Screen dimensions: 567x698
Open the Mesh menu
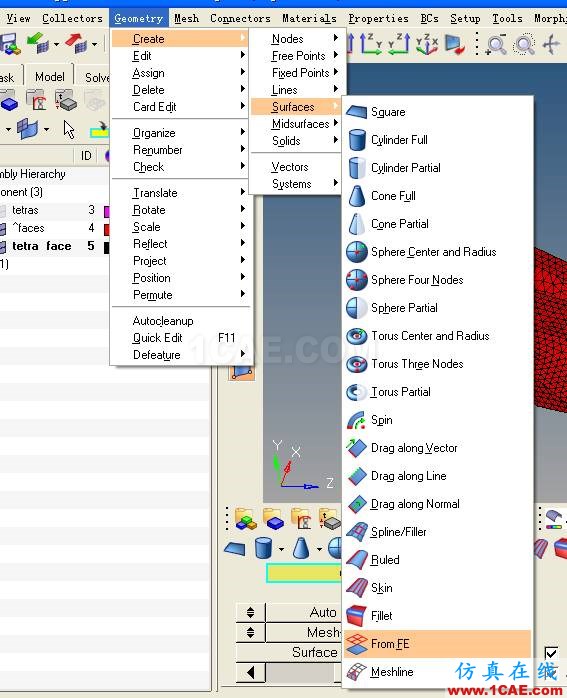[186, 19]
